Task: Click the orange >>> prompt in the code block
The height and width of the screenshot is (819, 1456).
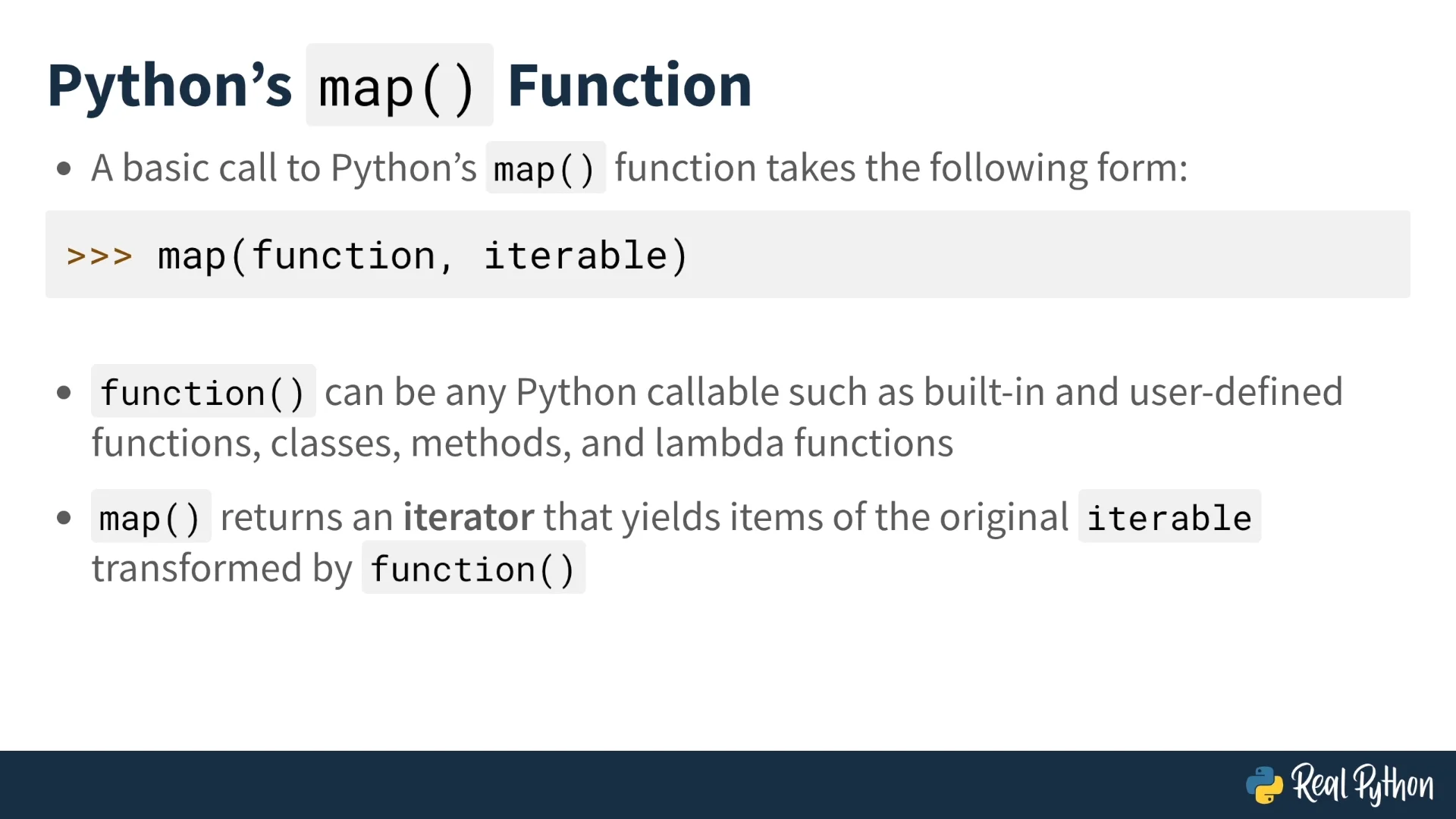Action: click(99, 256)
